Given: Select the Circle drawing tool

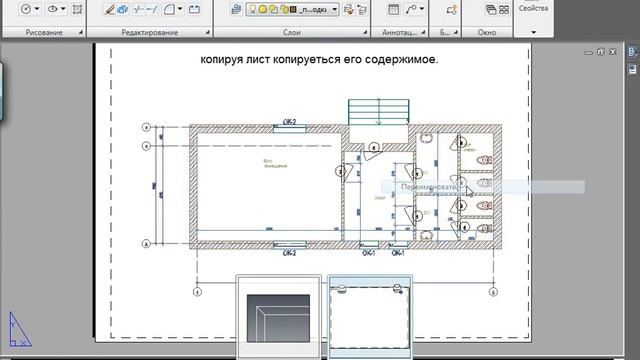Looking at the screenshot, I should (x=26, y=9).
